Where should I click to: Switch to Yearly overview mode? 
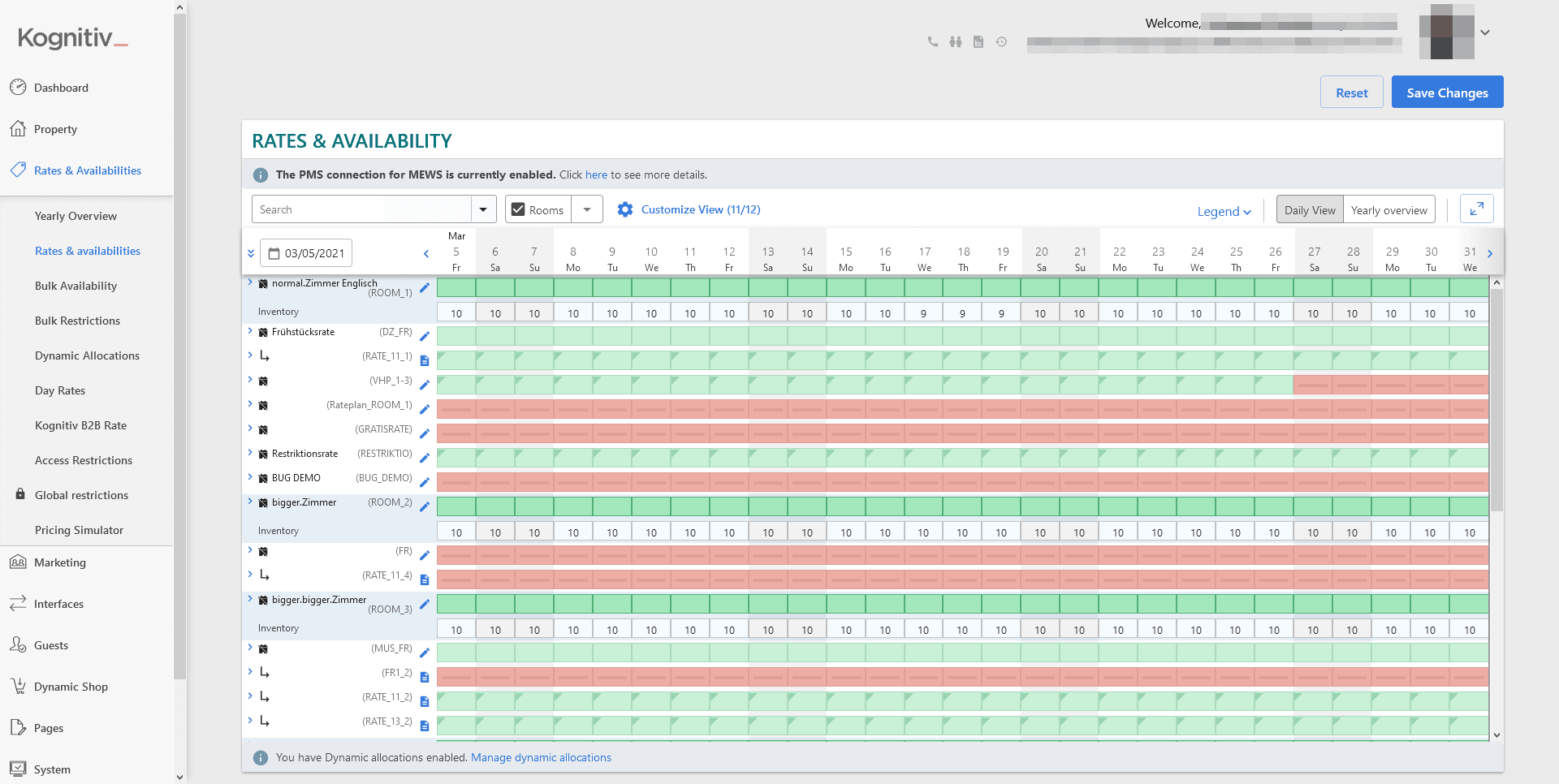(1388, 210)
